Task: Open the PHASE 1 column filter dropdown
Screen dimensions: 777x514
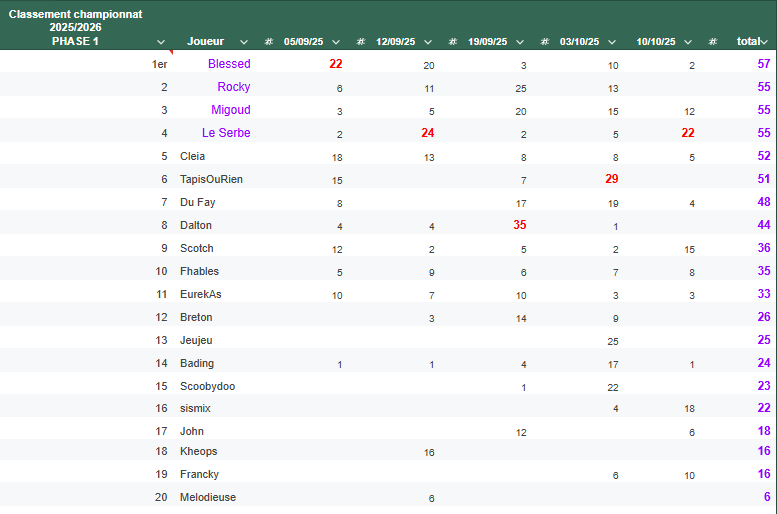Action: tap(161, 42)
